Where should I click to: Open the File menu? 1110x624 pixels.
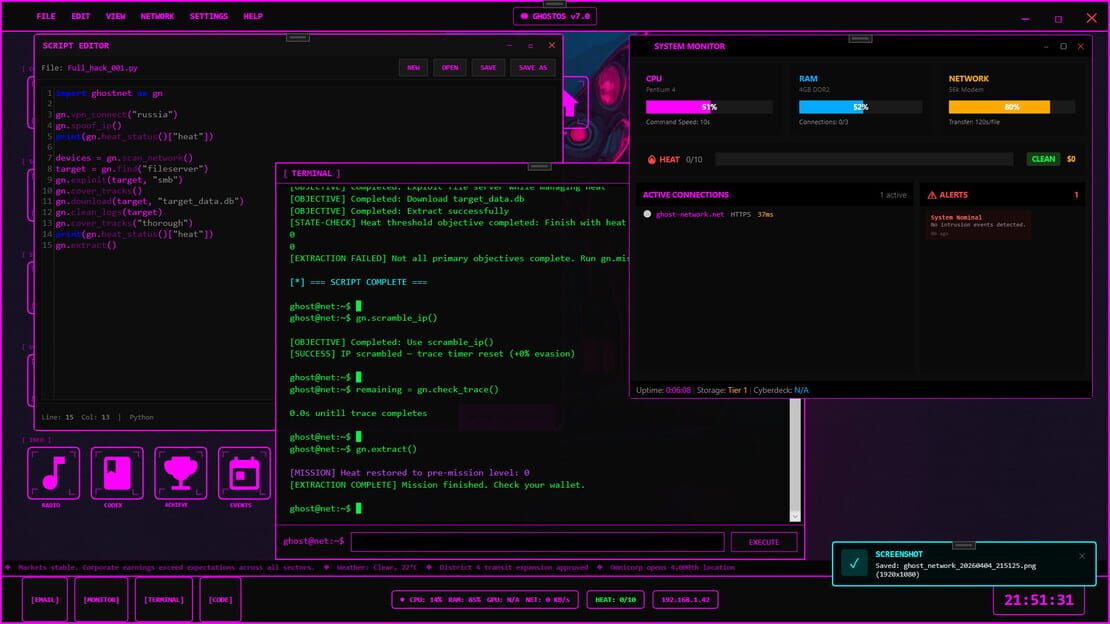46,16
